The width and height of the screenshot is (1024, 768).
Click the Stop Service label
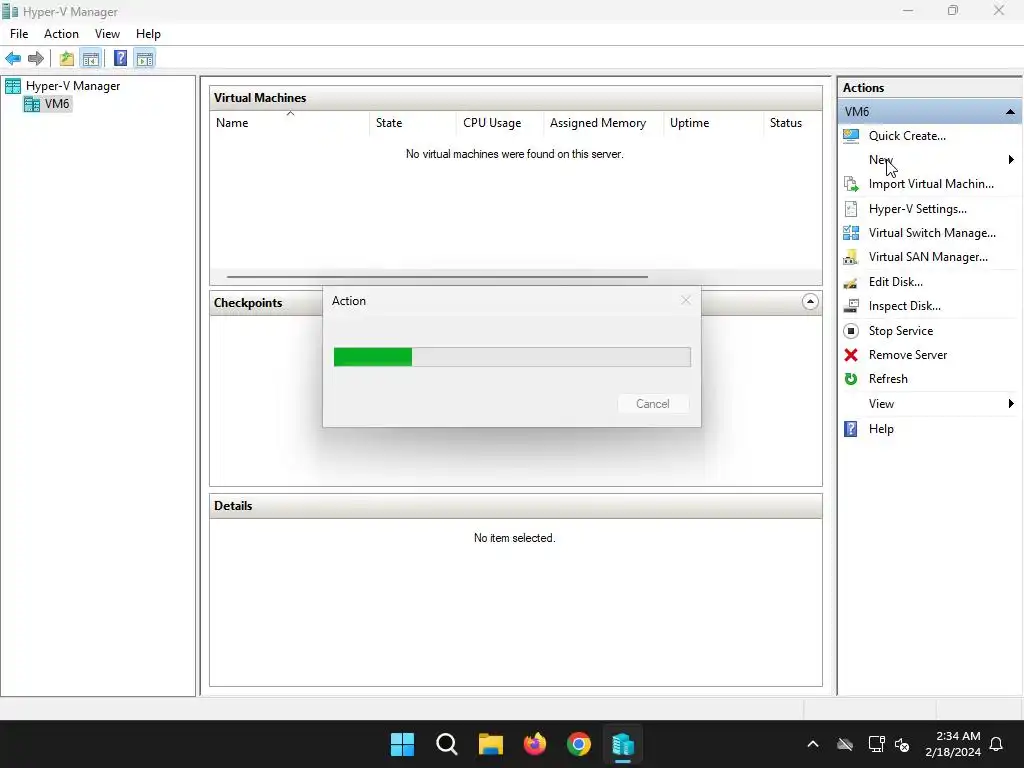(x=901, y=331)
